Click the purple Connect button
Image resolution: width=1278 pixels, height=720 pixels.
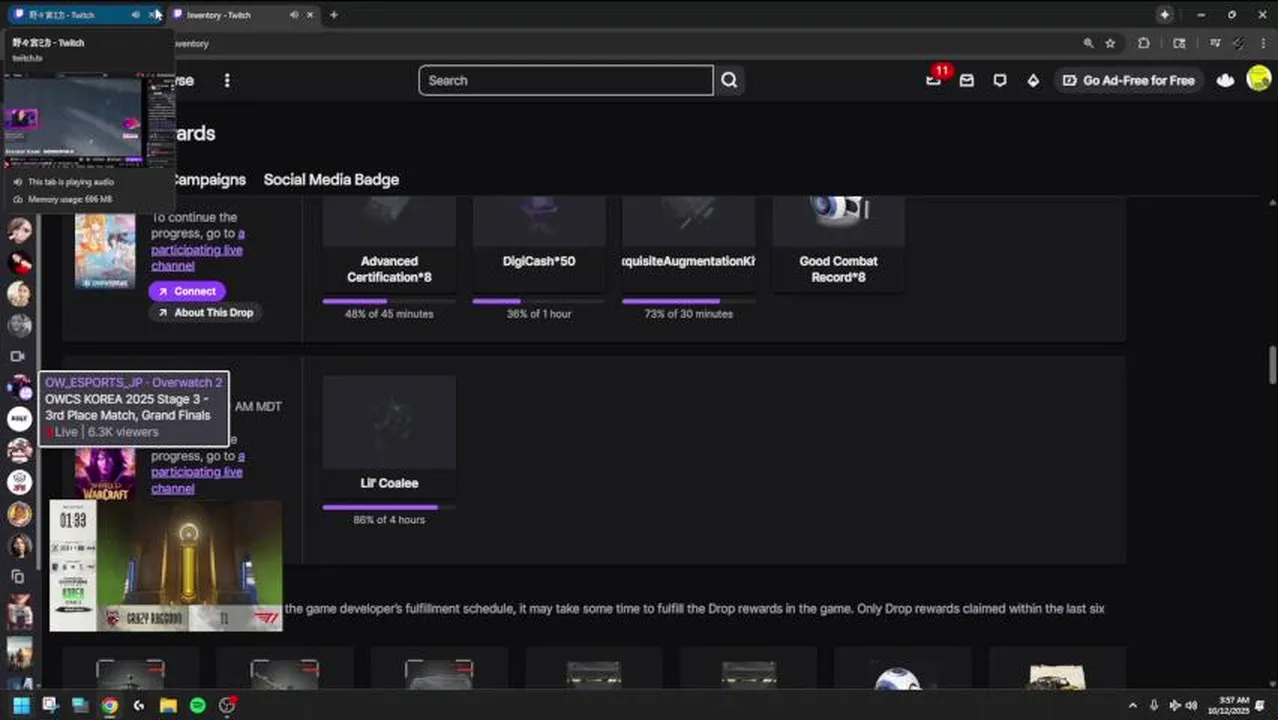point(188,291)
